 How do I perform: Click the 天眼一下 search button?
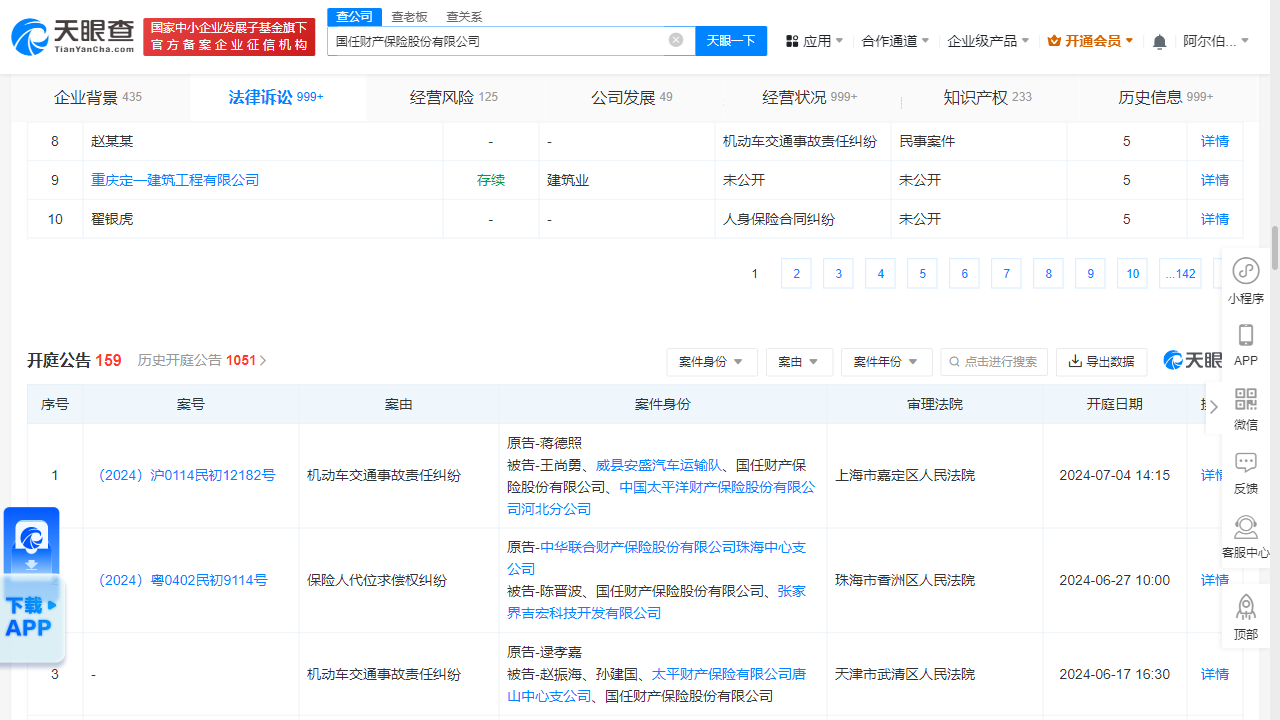coord(731,40)
